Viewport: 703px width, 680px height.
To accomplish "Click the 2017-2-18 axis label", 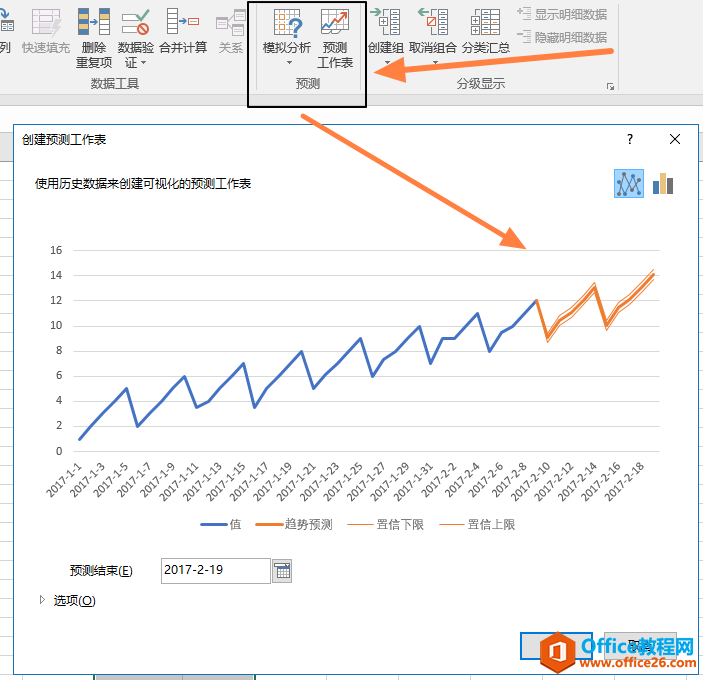I will pos(624,481).
